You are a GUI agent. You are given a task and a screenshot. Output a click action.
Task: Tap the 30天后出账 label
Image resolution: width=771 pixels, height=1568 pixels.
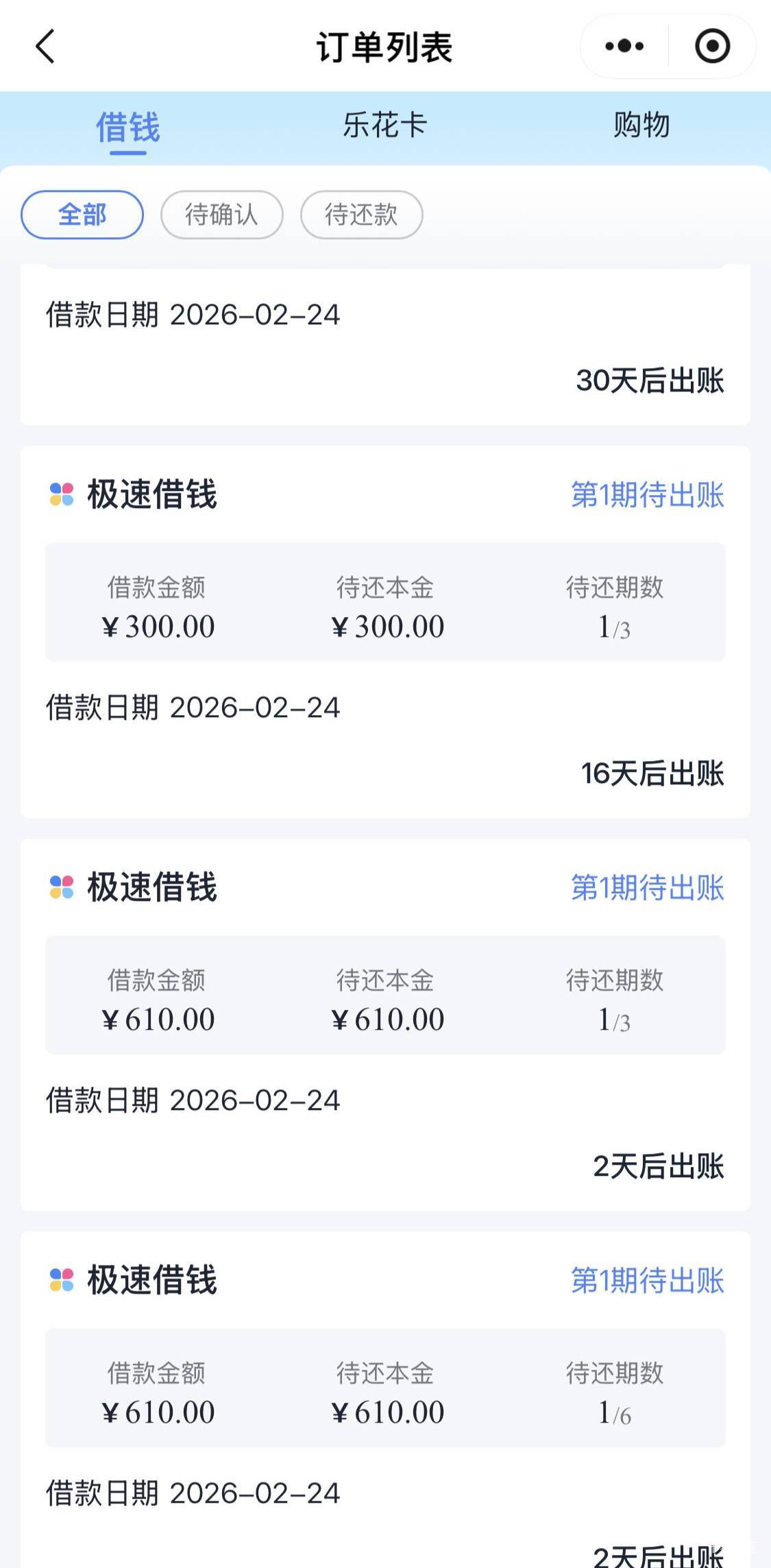click(650, 381)
